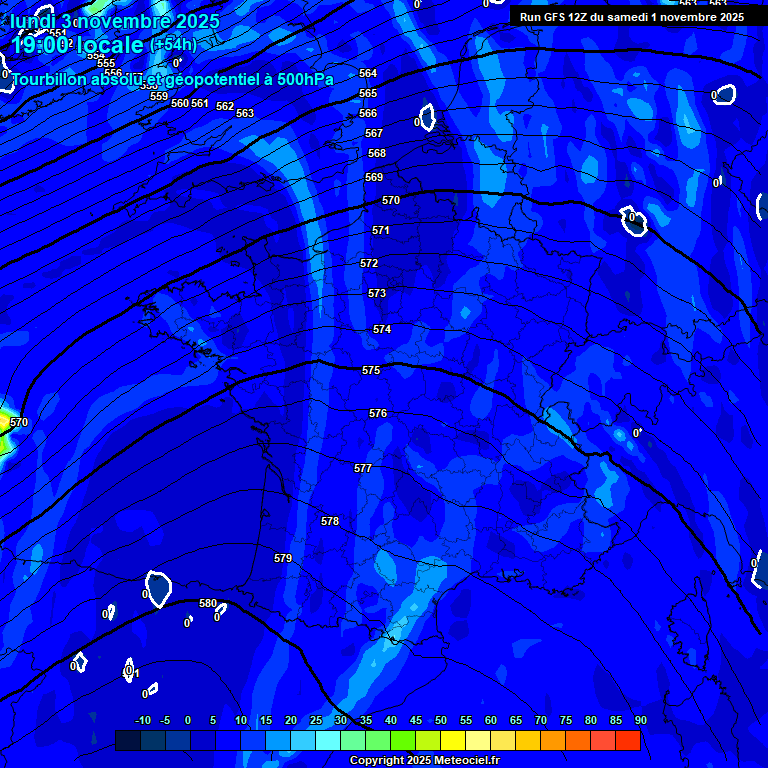Click the 578 isohypse value label
Viewport: 768px width, 768px height.
(330, 521)
